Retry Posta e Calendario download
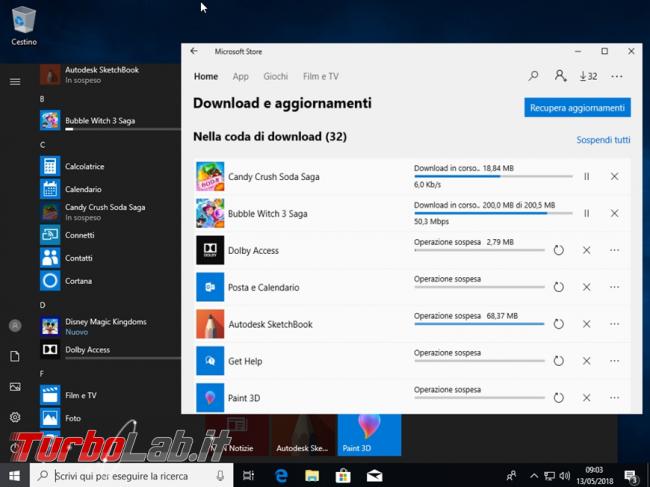The image size is (650, 487). [x=558, y=287]
